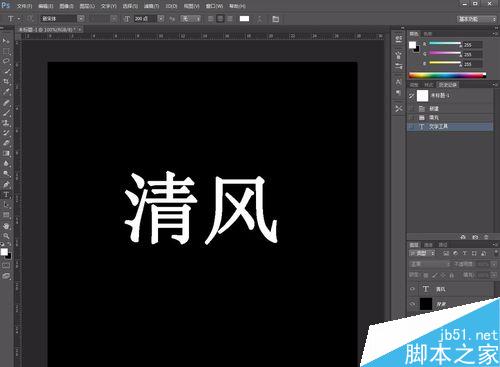The width and height of the screenshot is (500, 367).
Task: Left-align text in options bar
Action: point(211,19)
